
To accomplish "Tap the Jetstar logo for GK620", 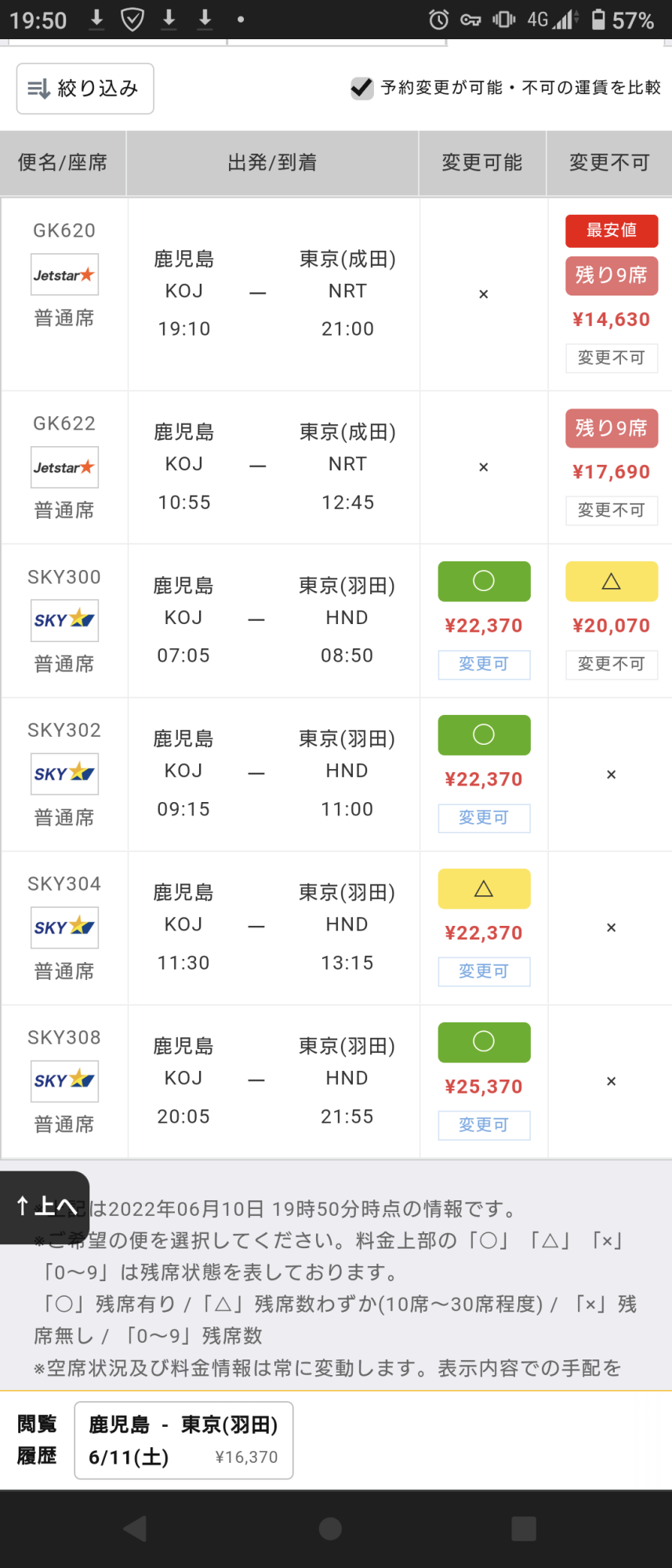I will tap(64, 274).
